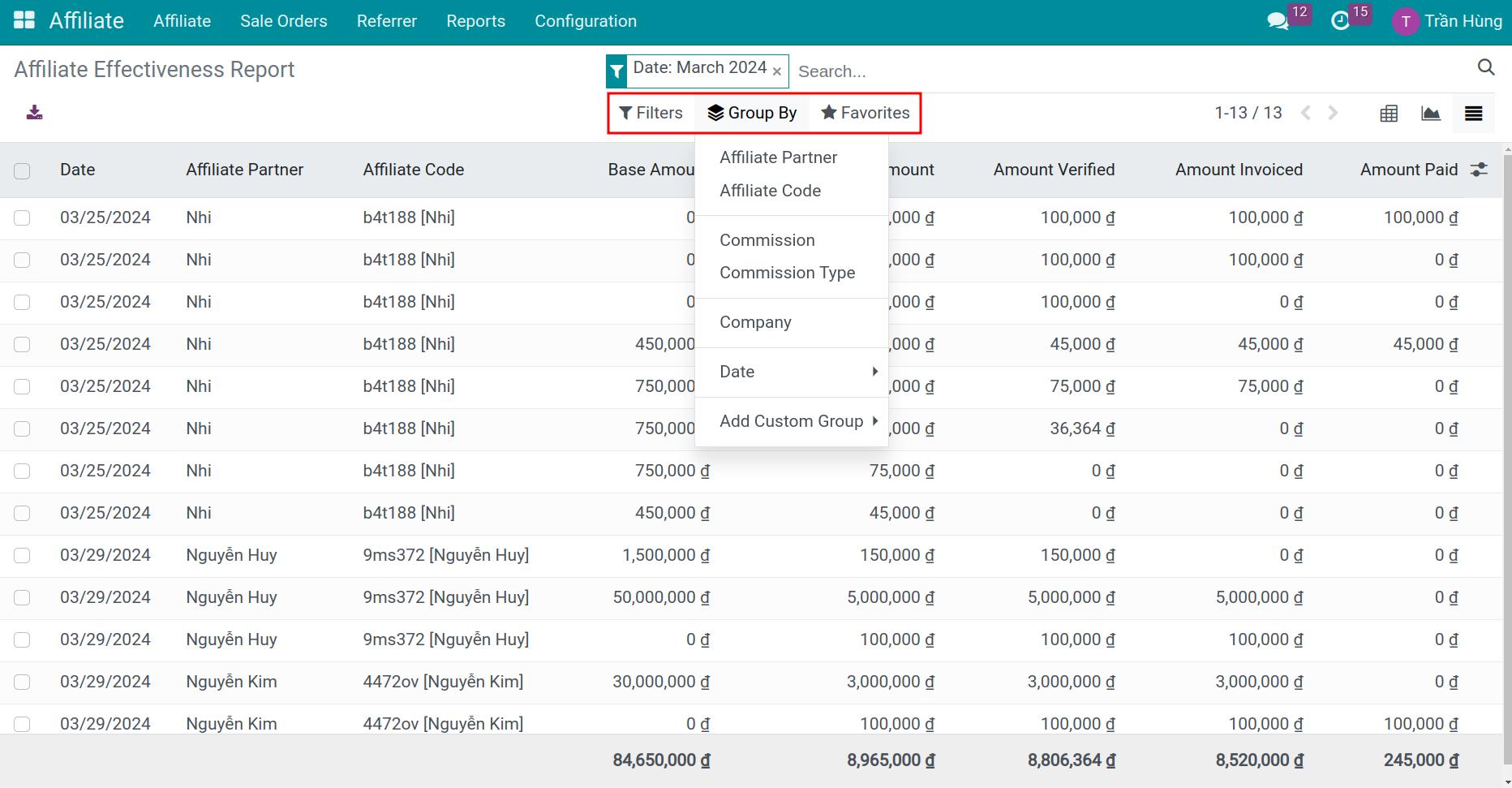Click the 9ms372 [Nguyễn Huy] cell in 1,500,000 row
Screen dimensions: 1512x788
click(x=445, y=555)
